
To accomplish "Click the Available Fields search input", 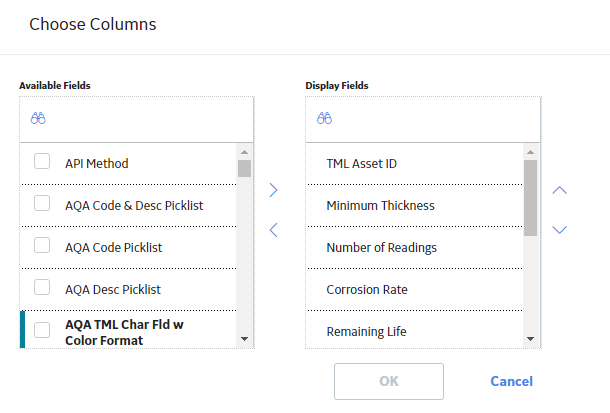I will coord(137,119).
